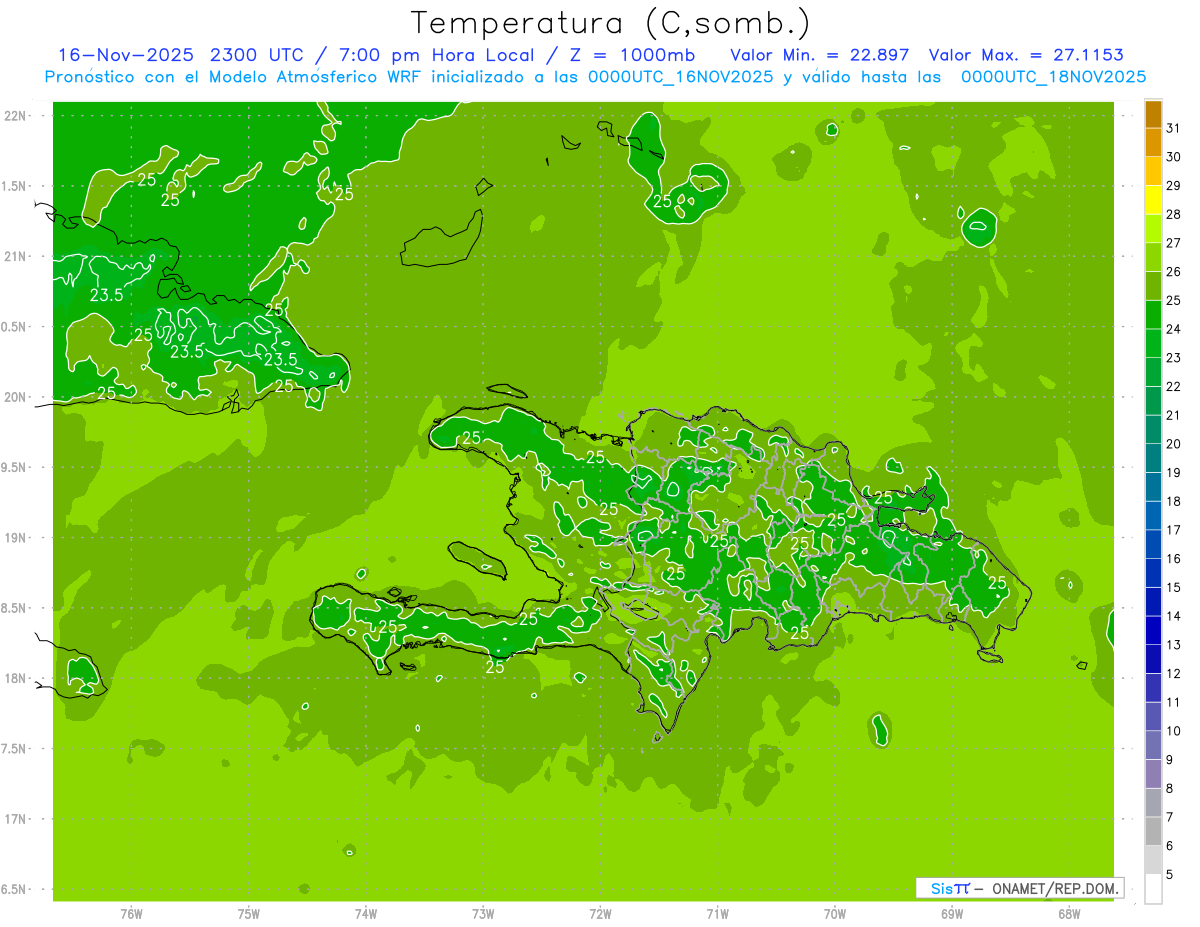
Task: Click the purple swatch between labels 9 and 10
Action: (1153, 745)
